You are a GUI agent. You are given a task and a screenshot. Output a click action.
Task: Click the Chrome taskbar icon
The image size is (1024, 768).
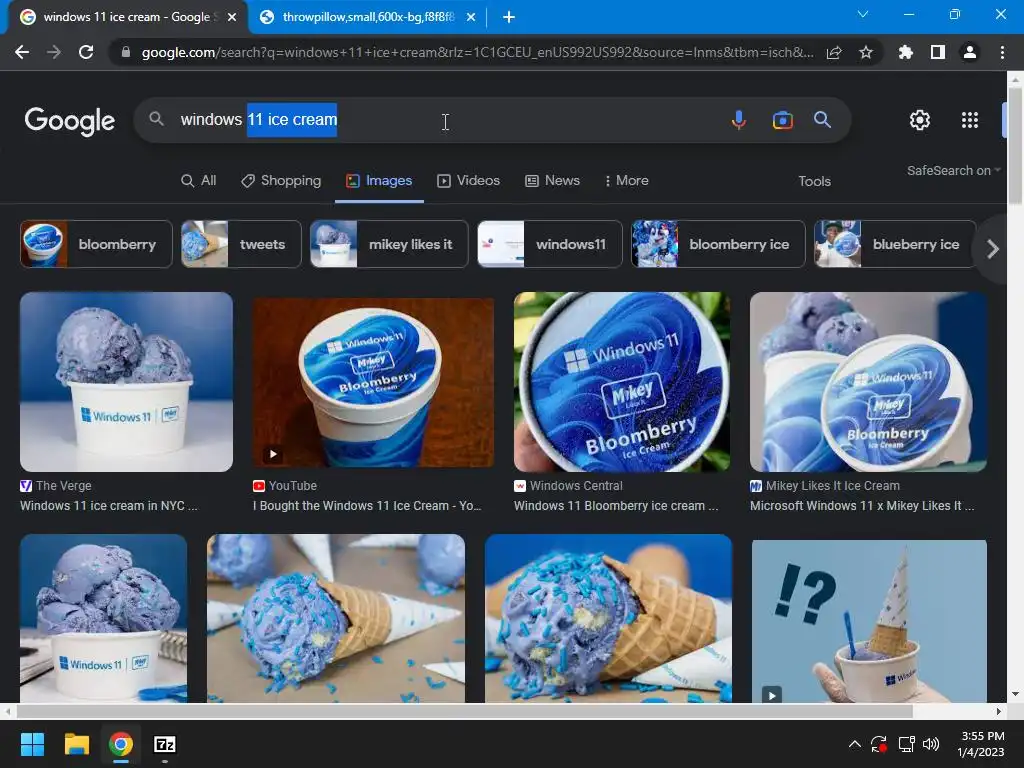click(121, 744)
